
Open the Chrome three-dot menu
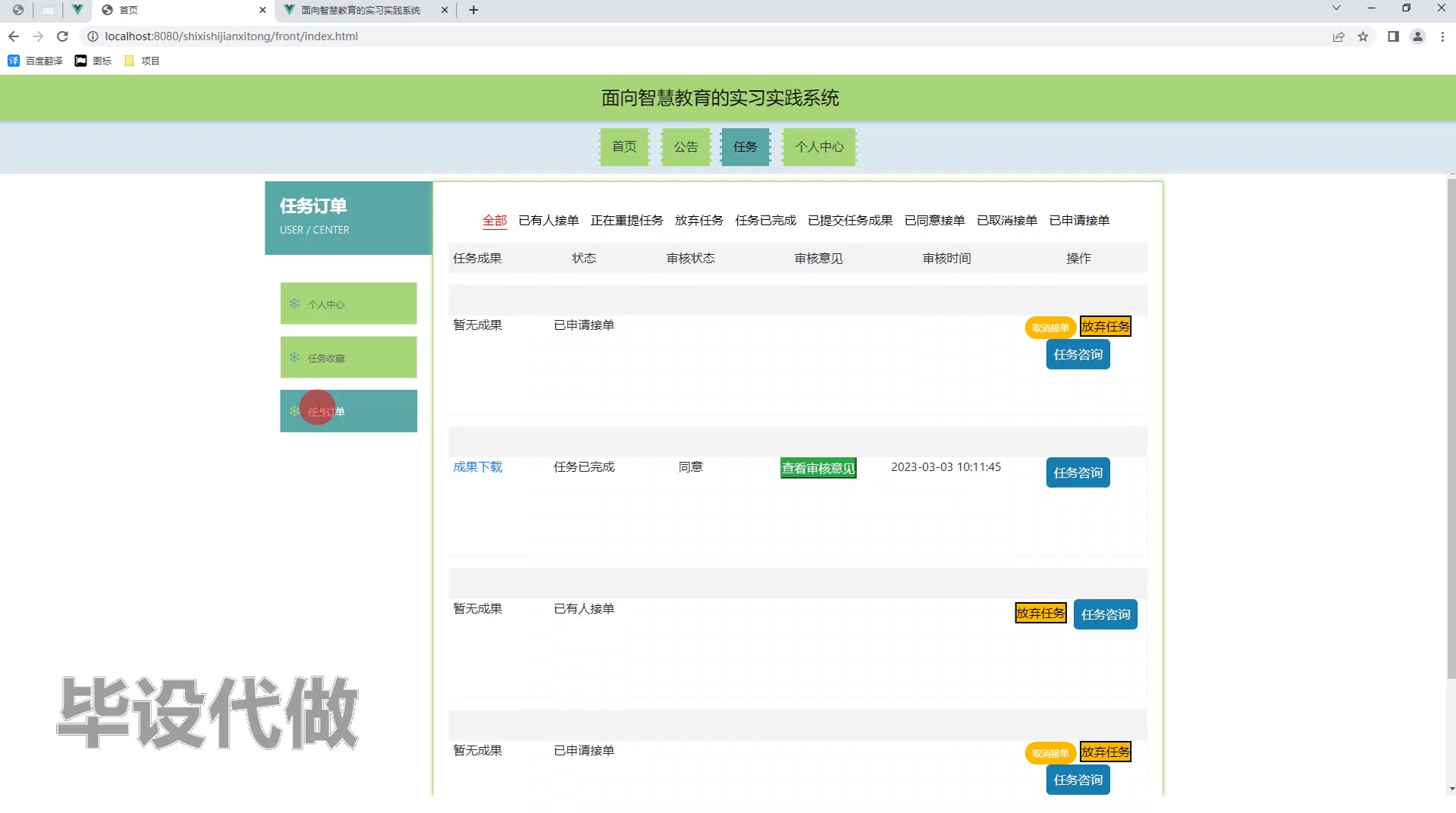click(1442, 36)
